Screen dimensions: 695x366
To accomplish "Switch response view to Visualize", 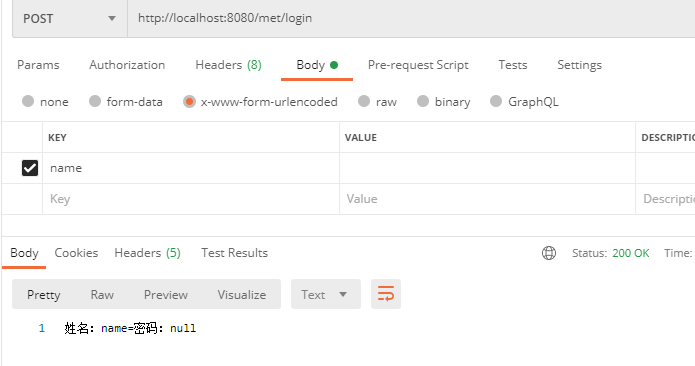I will [242, 295].
